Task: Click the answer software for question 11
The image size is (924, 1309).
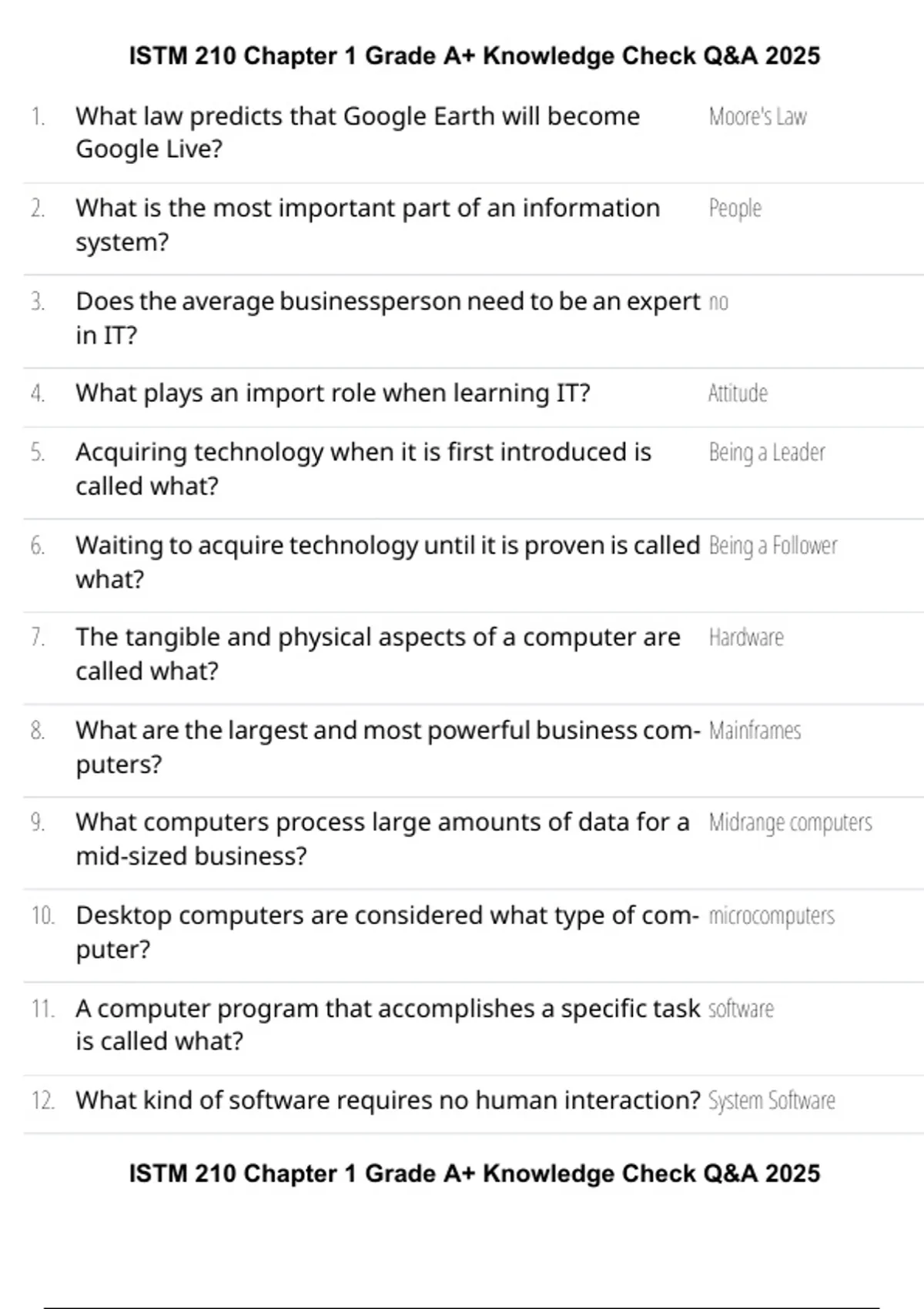Action: [x=741, y=1009]
